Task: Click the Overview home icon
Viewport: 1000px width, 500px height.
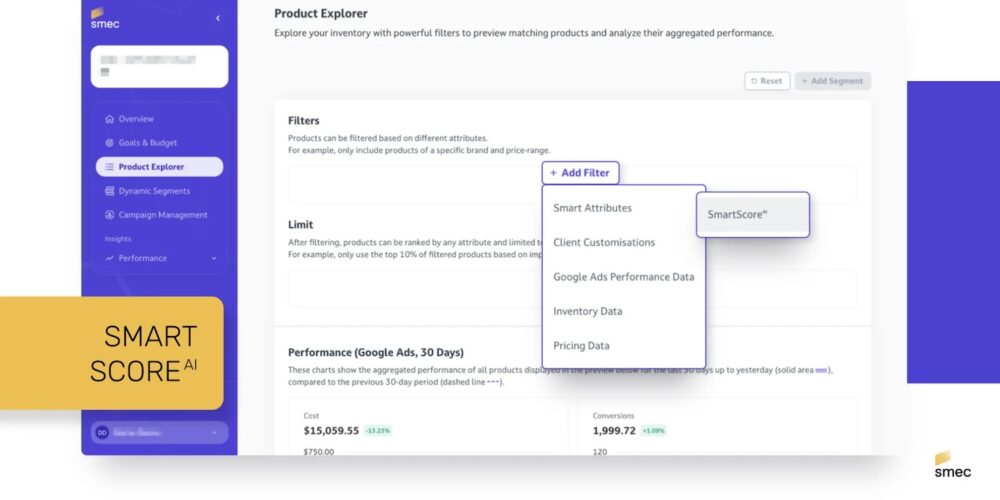Action: coord(110,119)
